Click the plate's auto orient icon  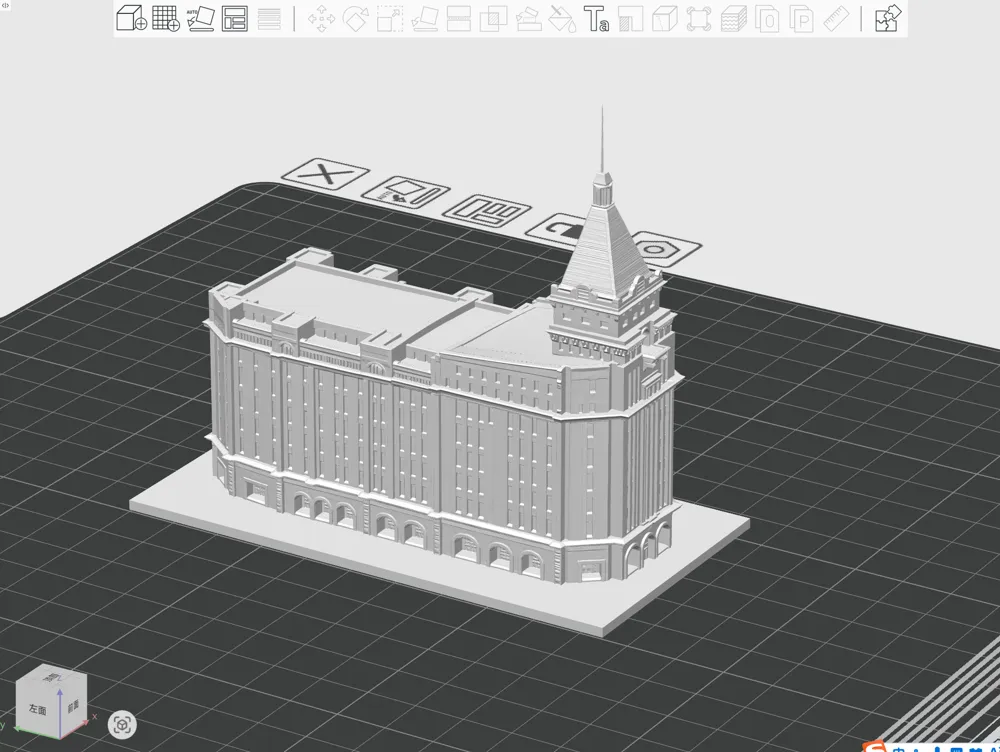406,192
